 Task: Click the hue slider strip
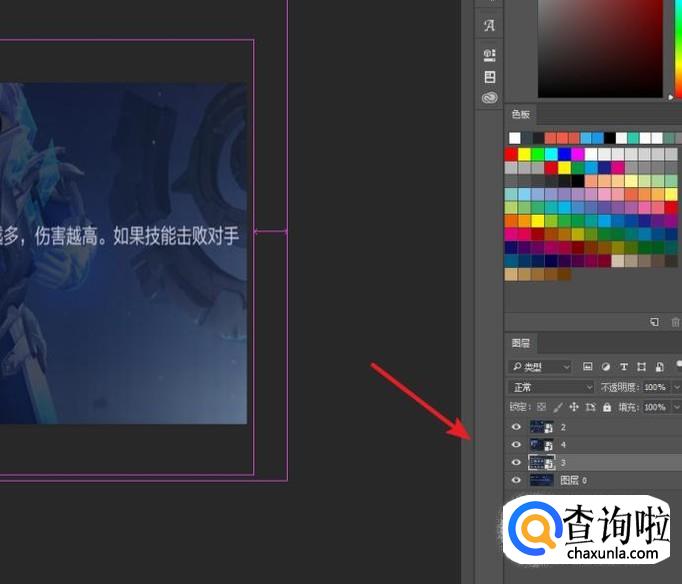pos(678,48)
